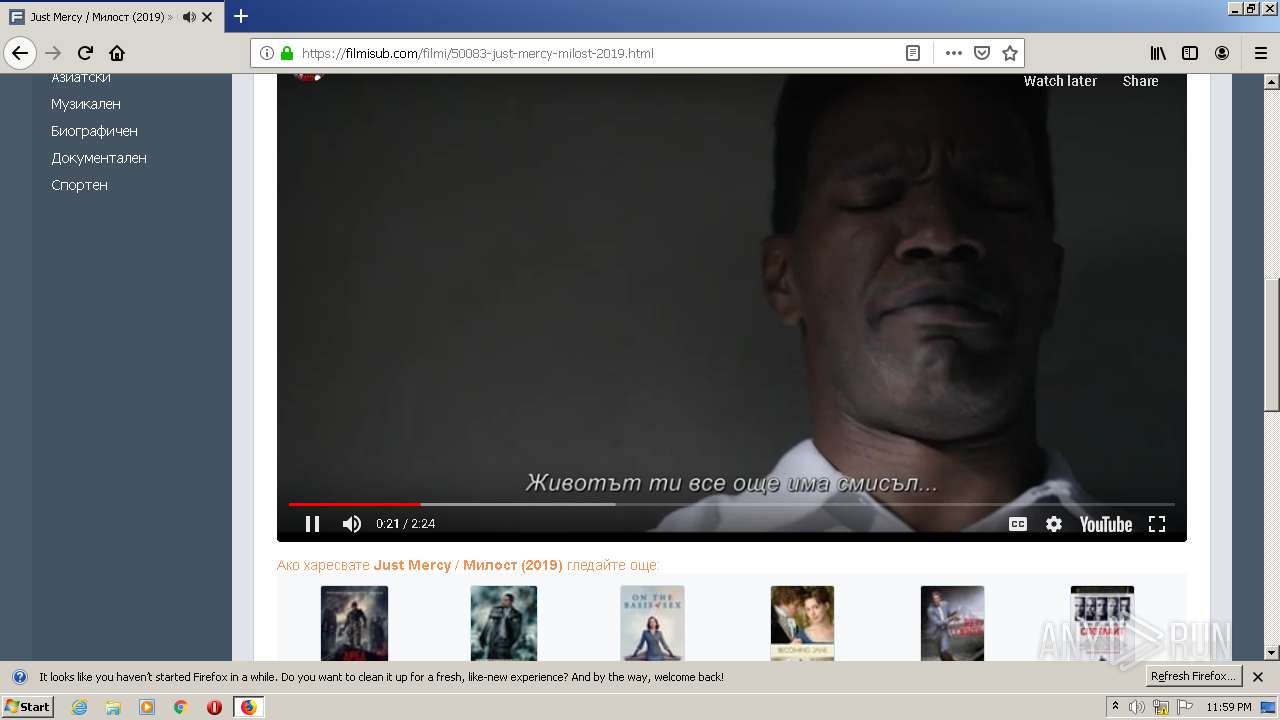Image resolution: width=1280 pixels, height=720 pixels.
Task: Dismiss the Firefox notification bar
Action: click(x=1258, y=677)
